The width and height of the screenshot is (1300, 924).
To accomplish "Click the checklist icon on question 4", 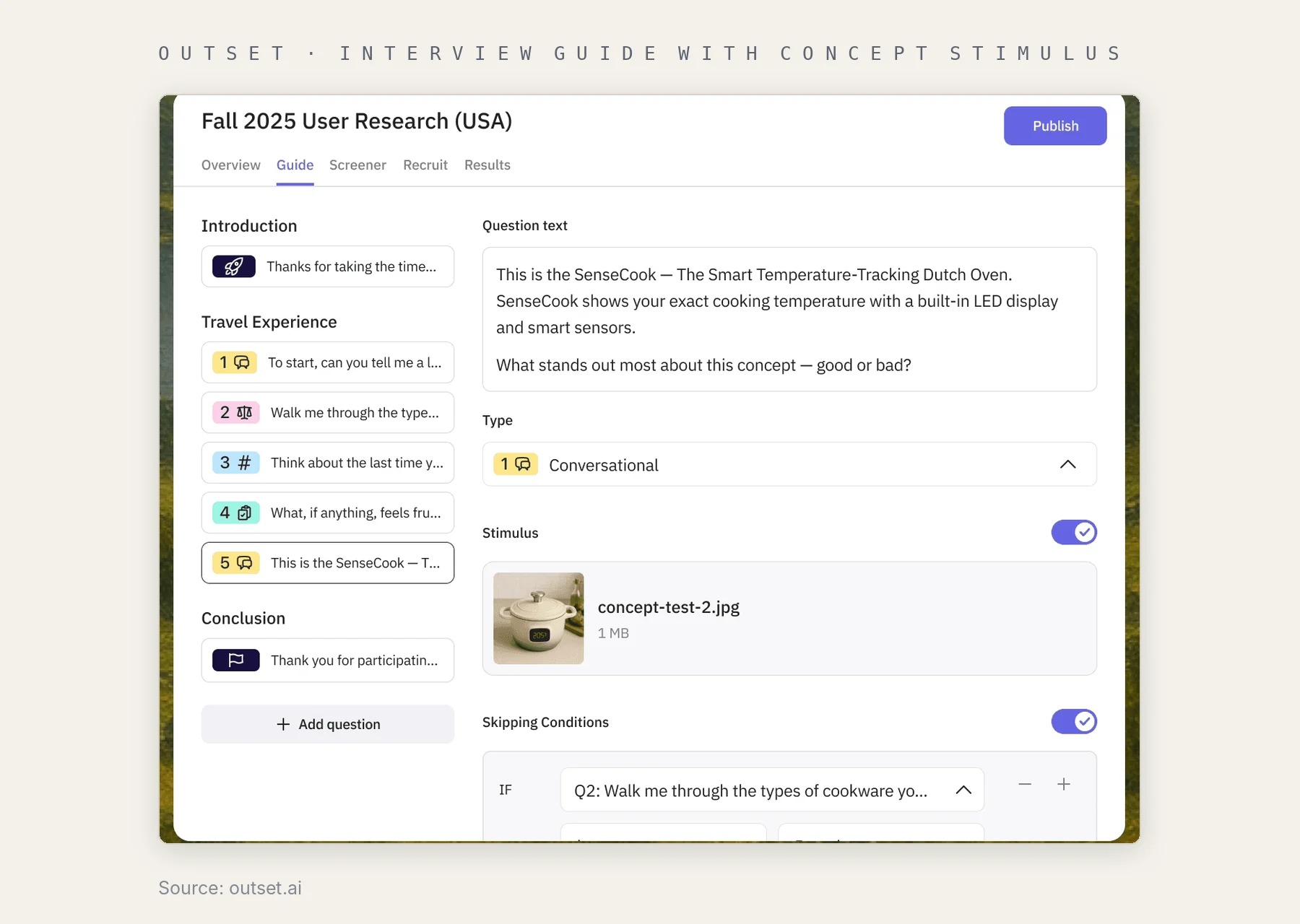I will pos(245,513).
